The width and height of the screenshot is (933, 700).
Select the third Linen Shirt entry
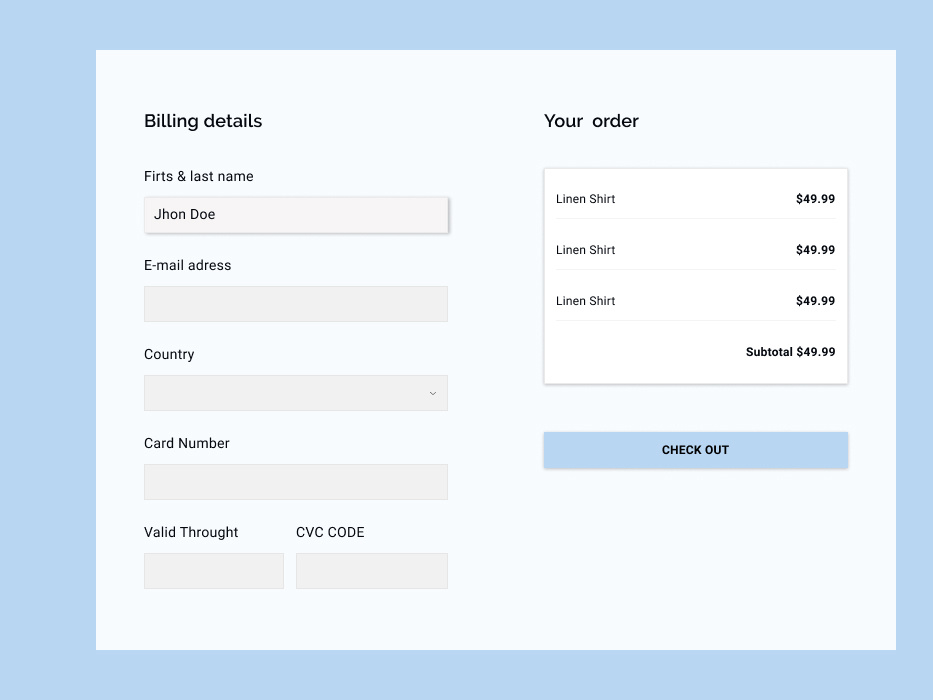(x=695, y=301)
